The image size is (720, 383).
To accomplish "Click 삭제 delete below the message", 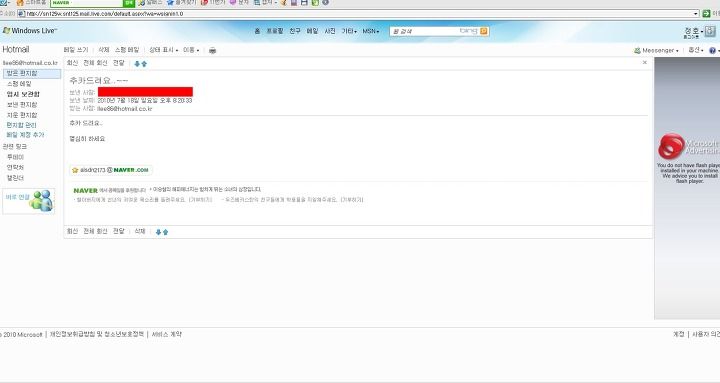I will pos(140,231).
